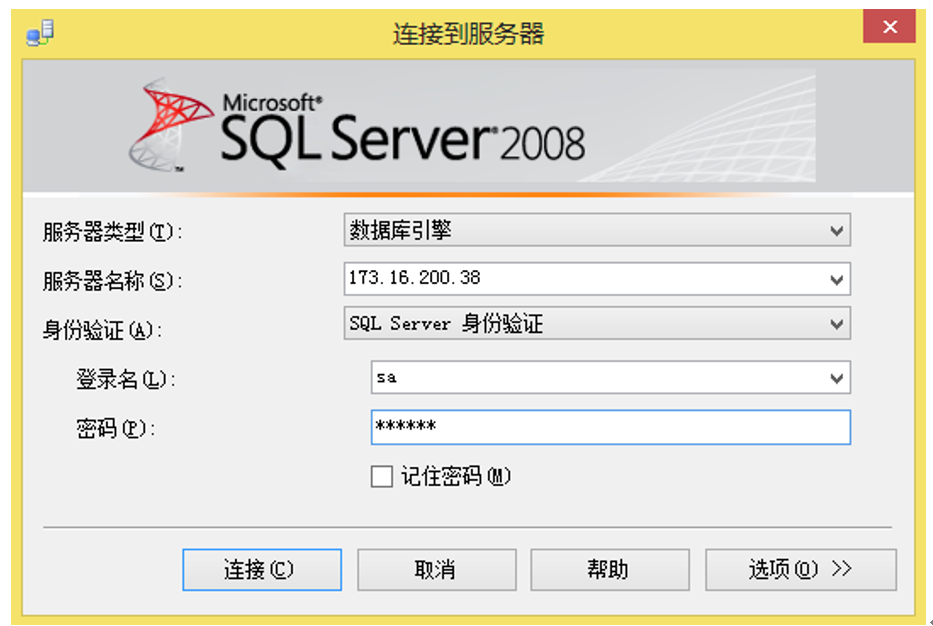Viewport: 933px width, 626px height.
Task: Expand the 登录名 dropdown arrow
Action: (x=836, y=377)
